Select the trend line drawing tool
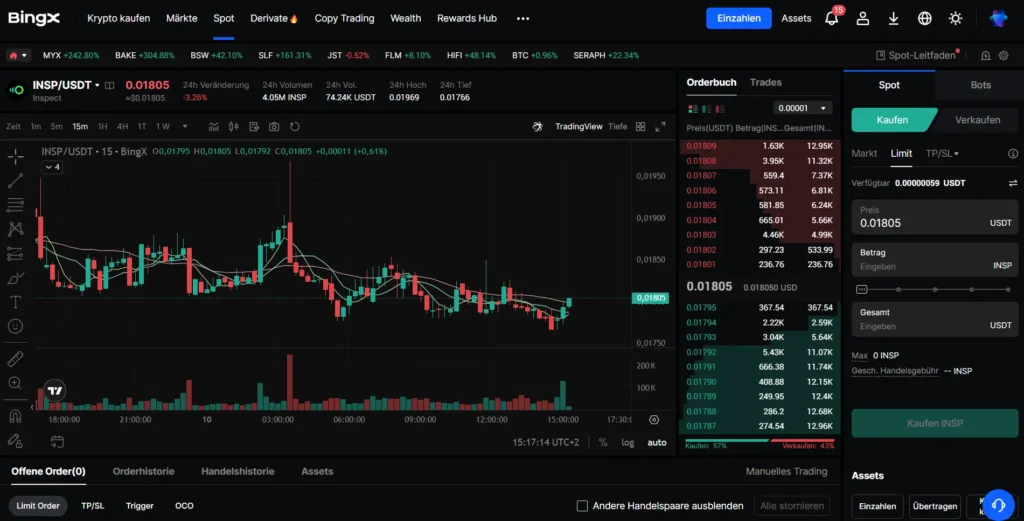 (15, 181)
